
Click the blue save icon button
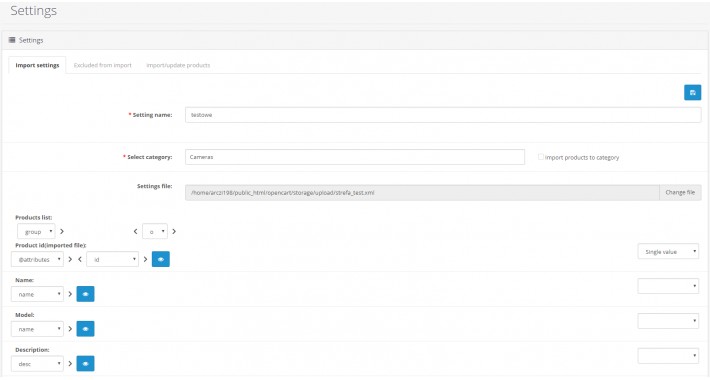click(x=692, y=92)
